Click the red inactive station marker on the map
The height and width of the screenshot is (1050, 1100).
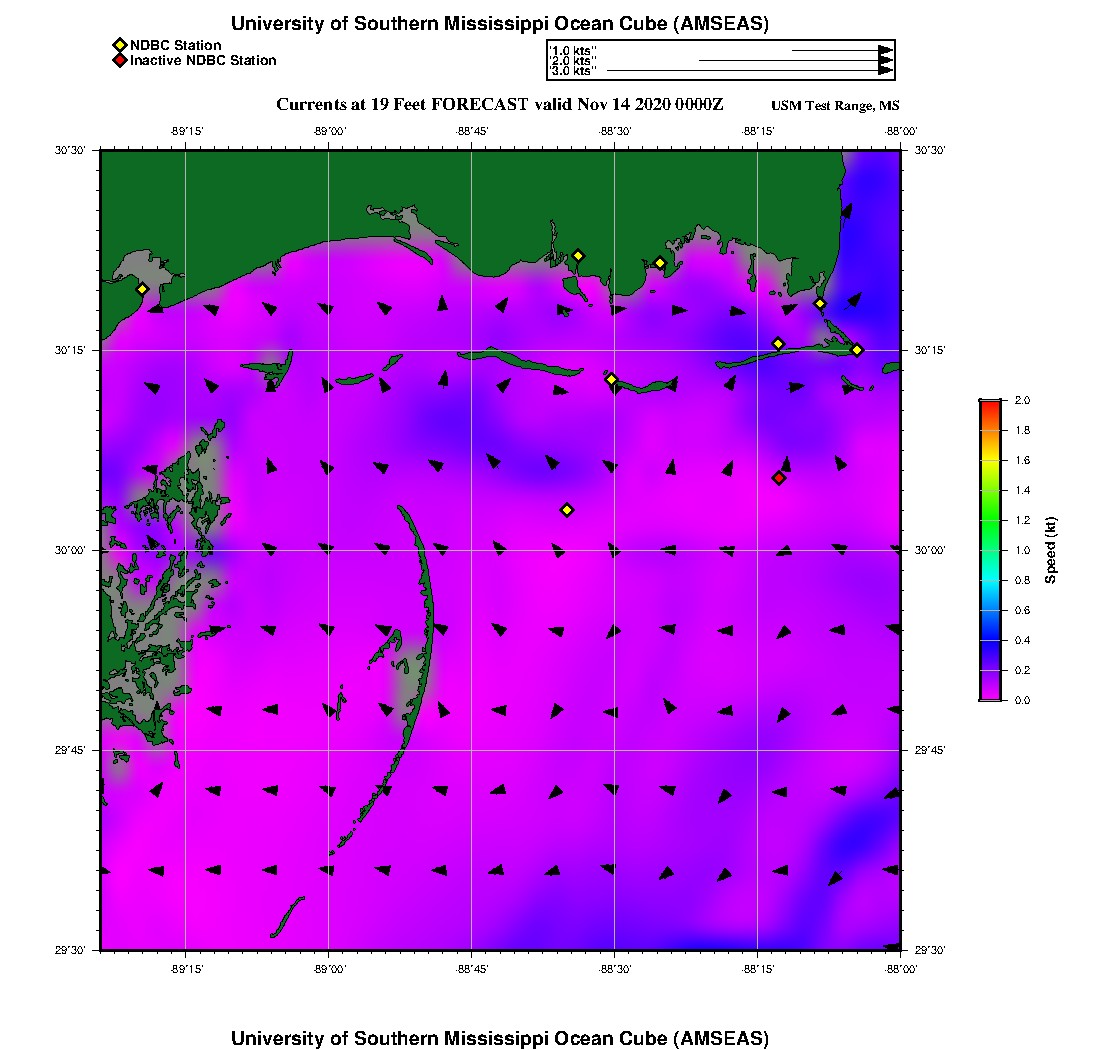pyautogui.click(x=779, y=478)
